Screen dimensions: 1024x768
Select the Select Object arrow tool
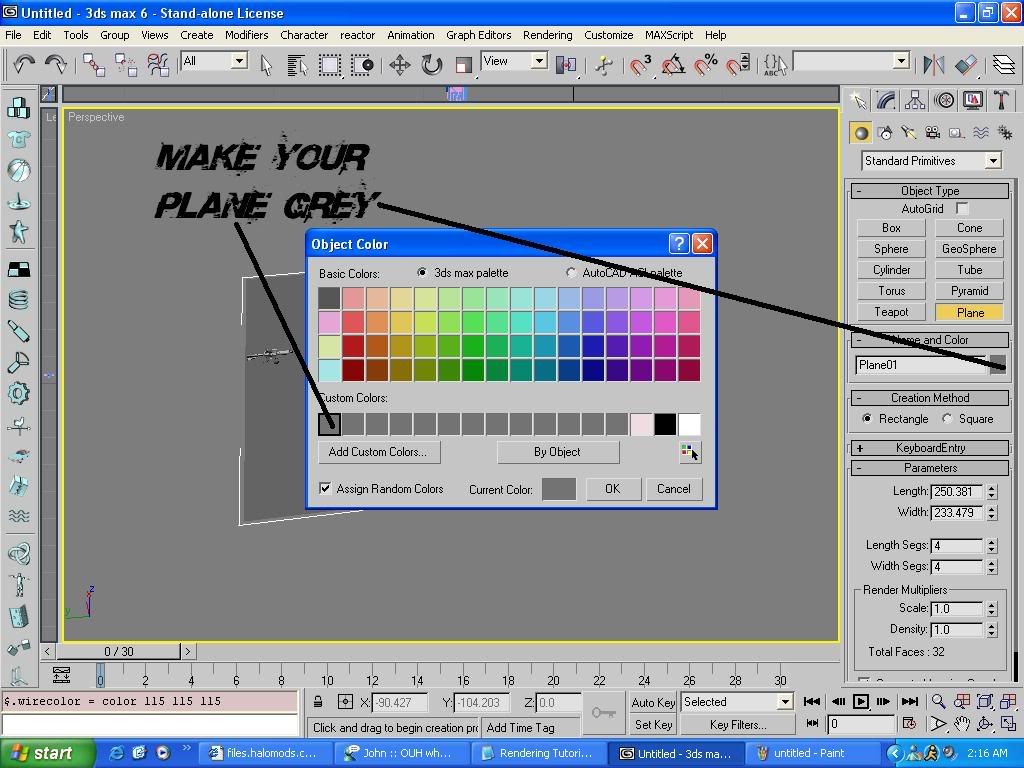(266, 65)
